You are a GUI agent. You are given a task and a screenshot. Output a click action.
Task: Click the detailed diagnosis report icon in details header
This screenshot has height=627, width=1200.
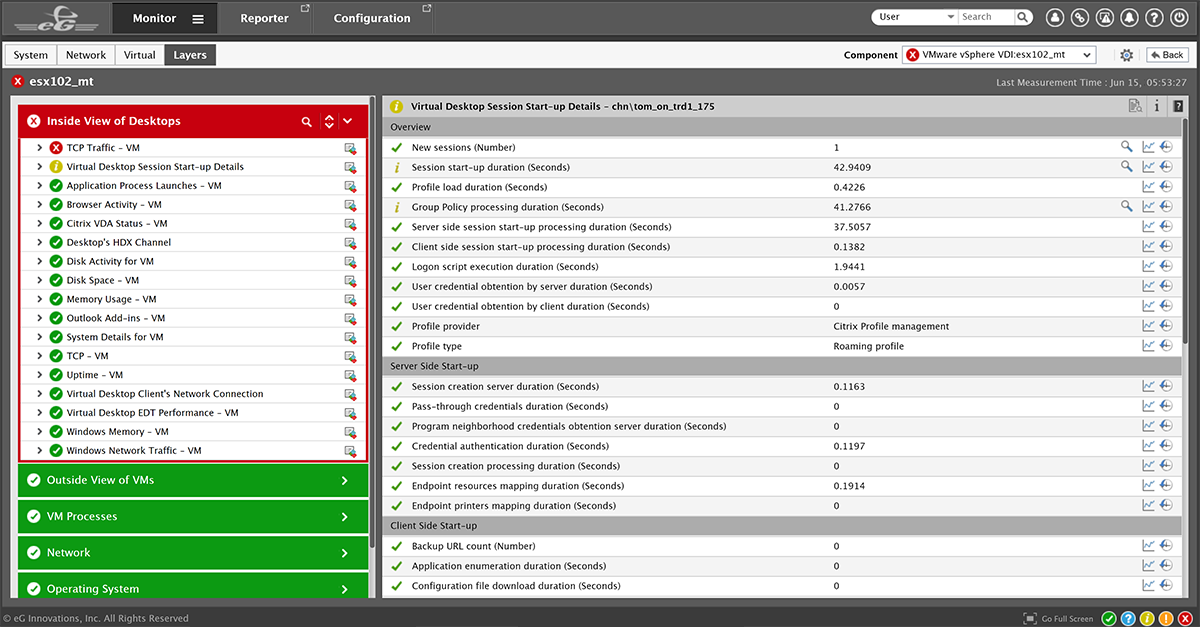pyautogui.click(x=1134, y=106)
